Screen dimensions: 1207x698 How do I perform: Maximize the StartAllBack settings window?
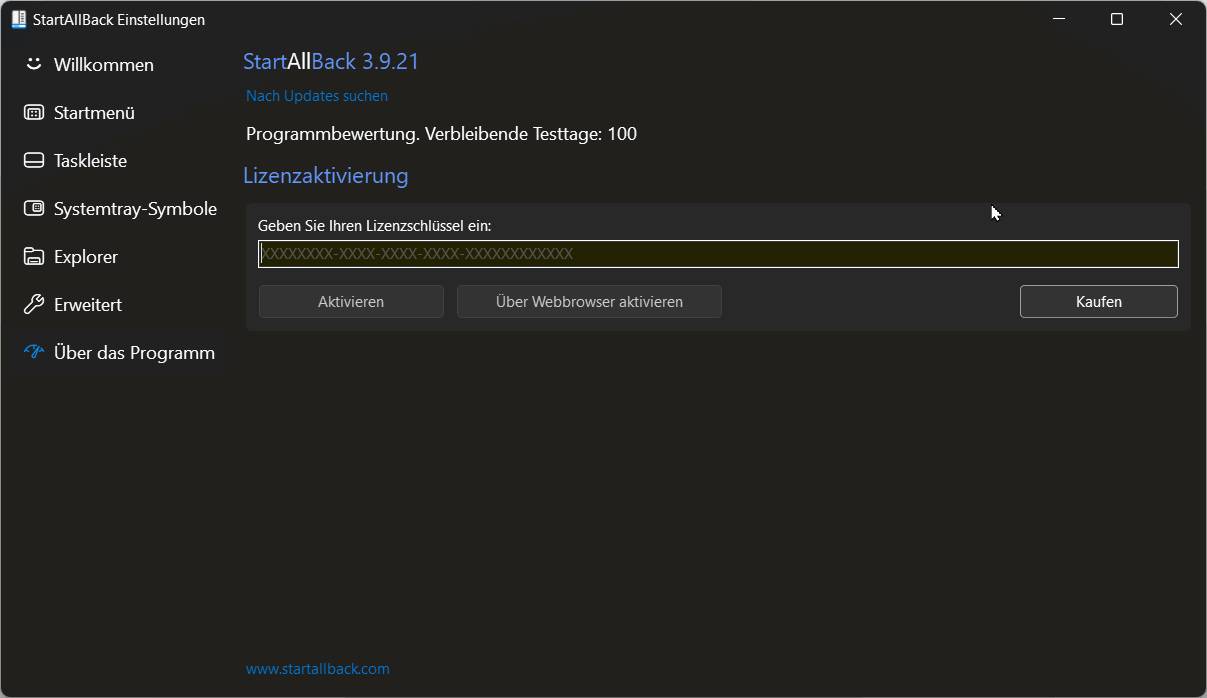(x=1117, y=19)
